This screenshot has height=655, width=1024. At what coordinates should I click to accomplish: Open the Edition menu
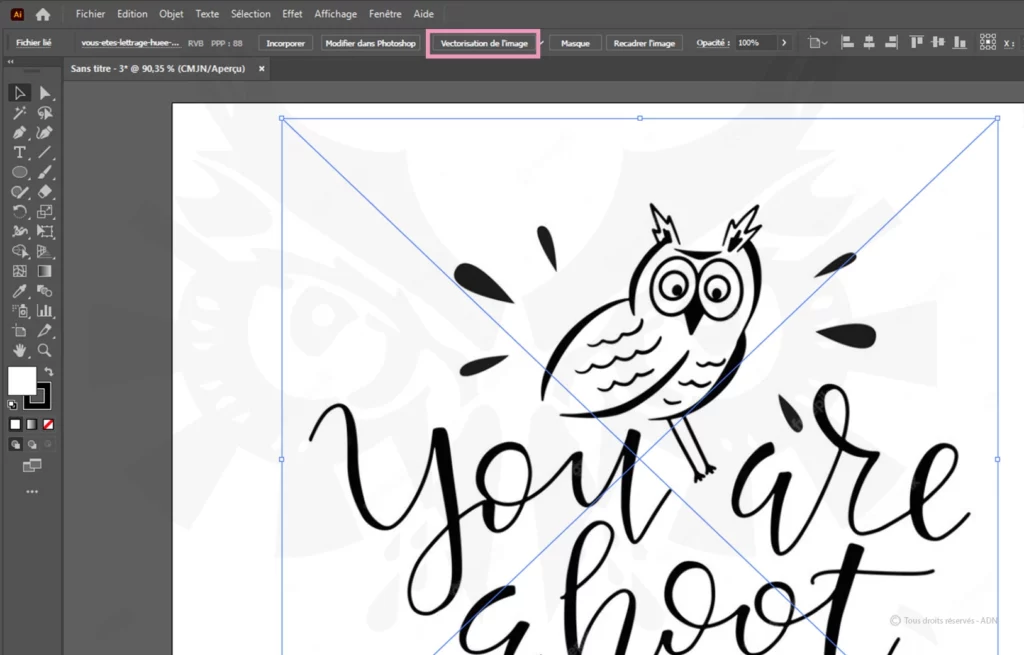click(132, 14)
